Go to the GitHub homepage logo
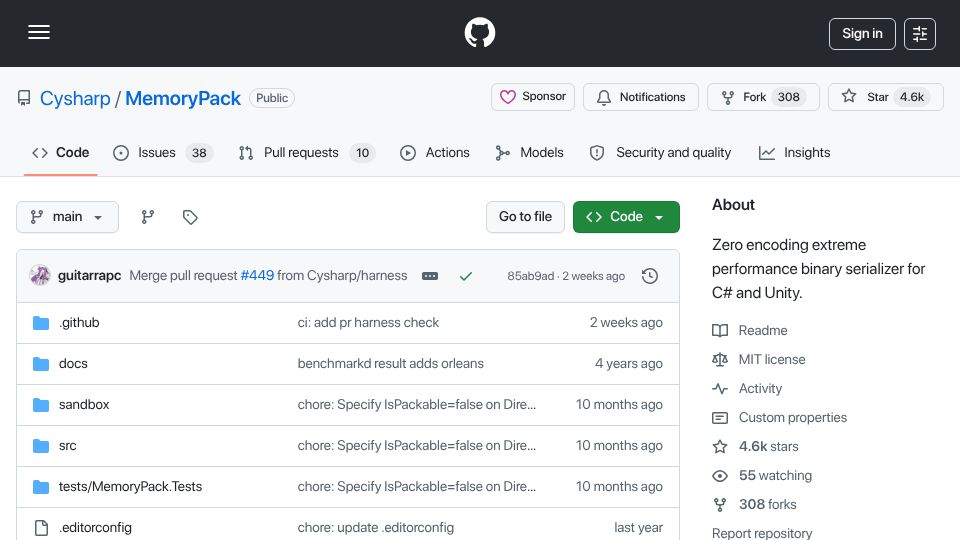The width and height of the screenshot is (960, 540). pyautogui.click(x=479, y=32)
